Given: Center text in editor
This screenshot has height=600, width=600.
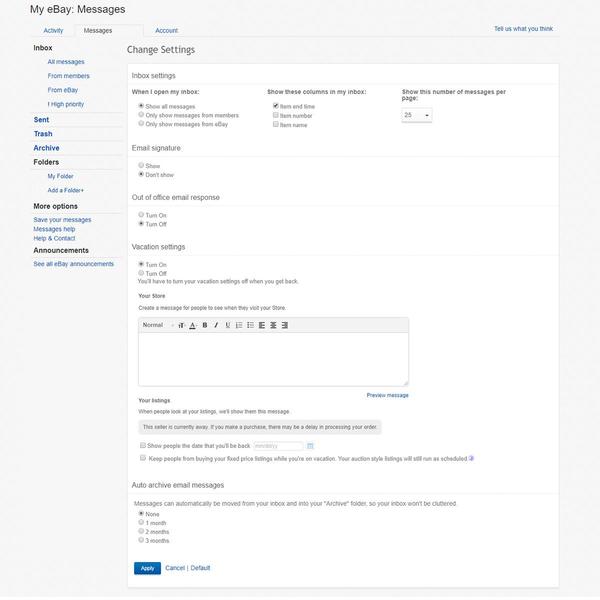Looking at the screenshot, I should (x=273, y=325).
